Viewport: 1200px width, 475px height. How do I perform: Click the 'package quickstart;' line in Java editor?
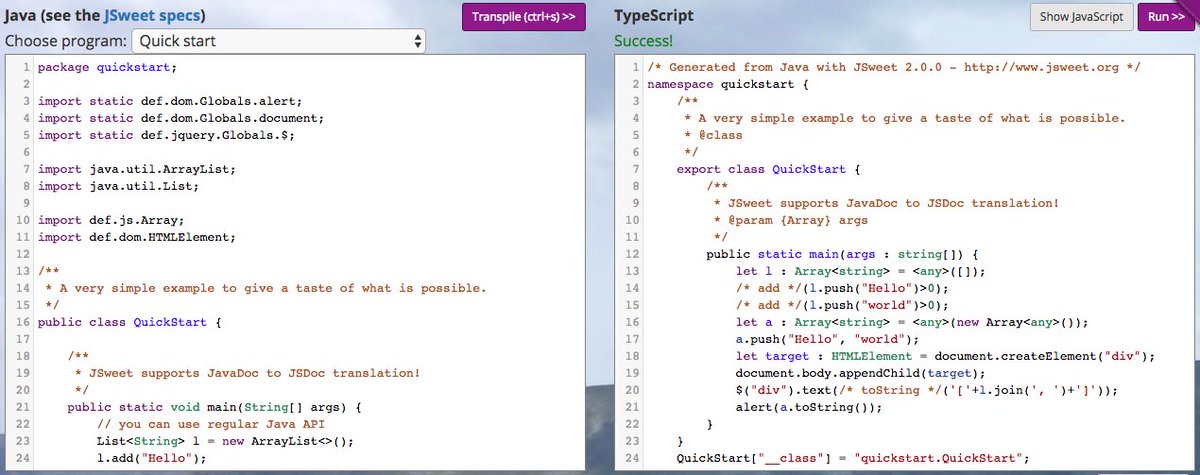pos(106,67)
